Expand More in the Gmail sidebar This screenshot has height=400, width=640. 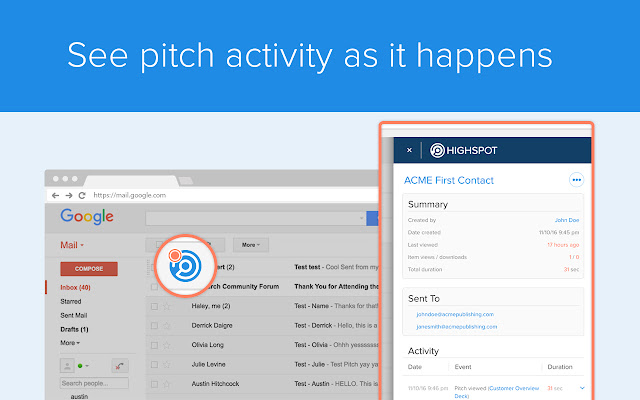click(70, 343)
